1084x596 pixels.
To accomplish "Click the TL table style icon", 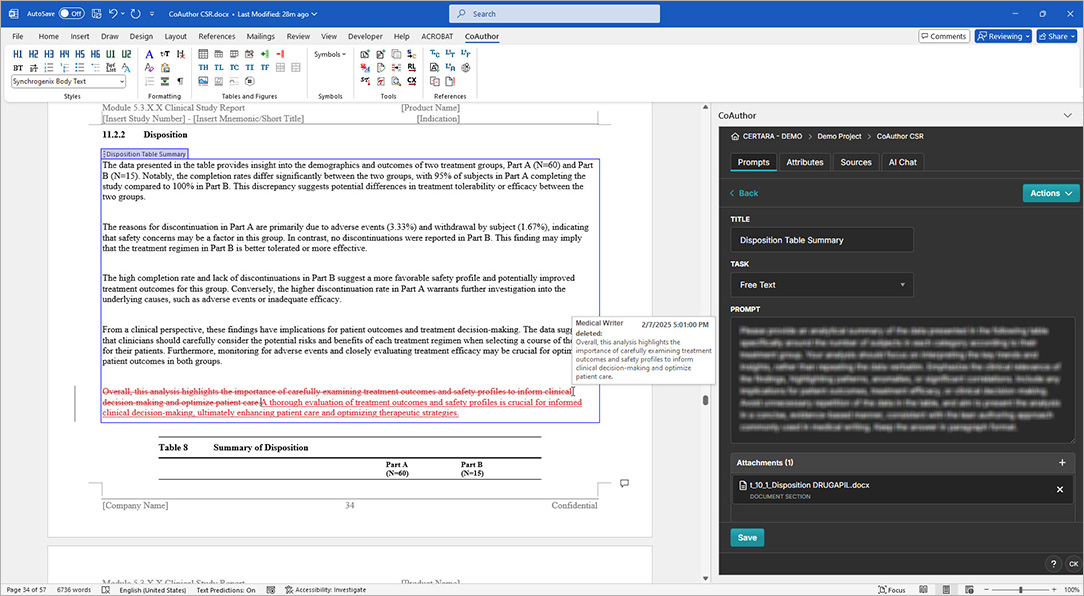I will coord(218,68).
